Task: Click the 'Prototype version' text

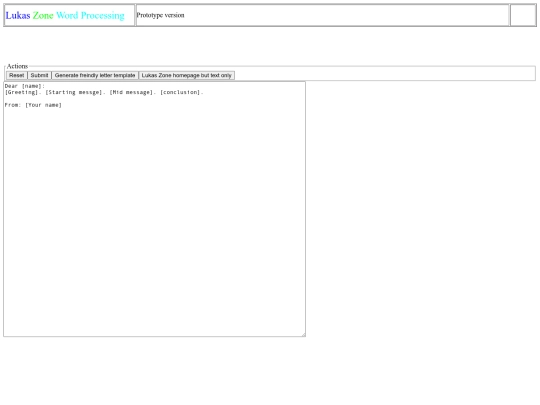Action: pyautogui.click(x=160, y=15)
